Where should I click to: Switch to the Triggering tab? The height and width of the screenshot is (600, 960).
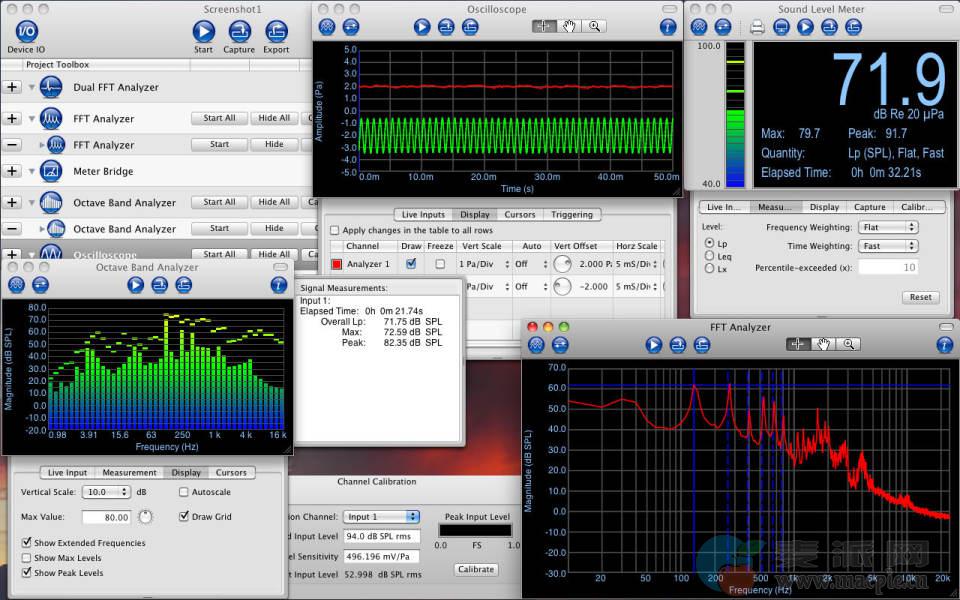(572, 214)
